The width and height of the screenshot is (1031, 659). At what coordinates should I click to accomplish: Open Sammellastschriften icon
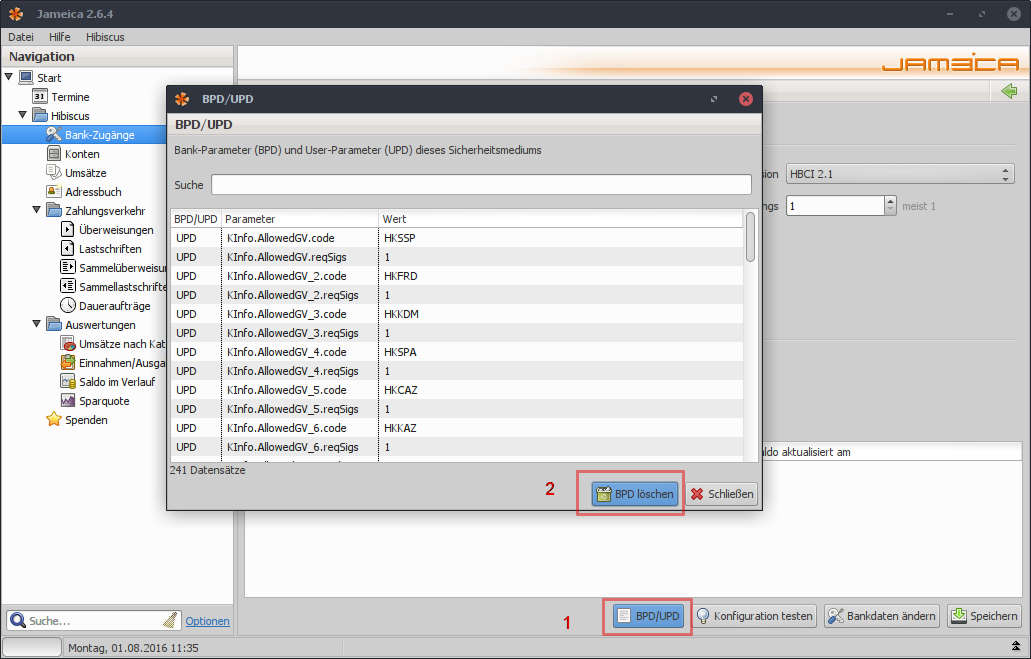coord(68,287)
